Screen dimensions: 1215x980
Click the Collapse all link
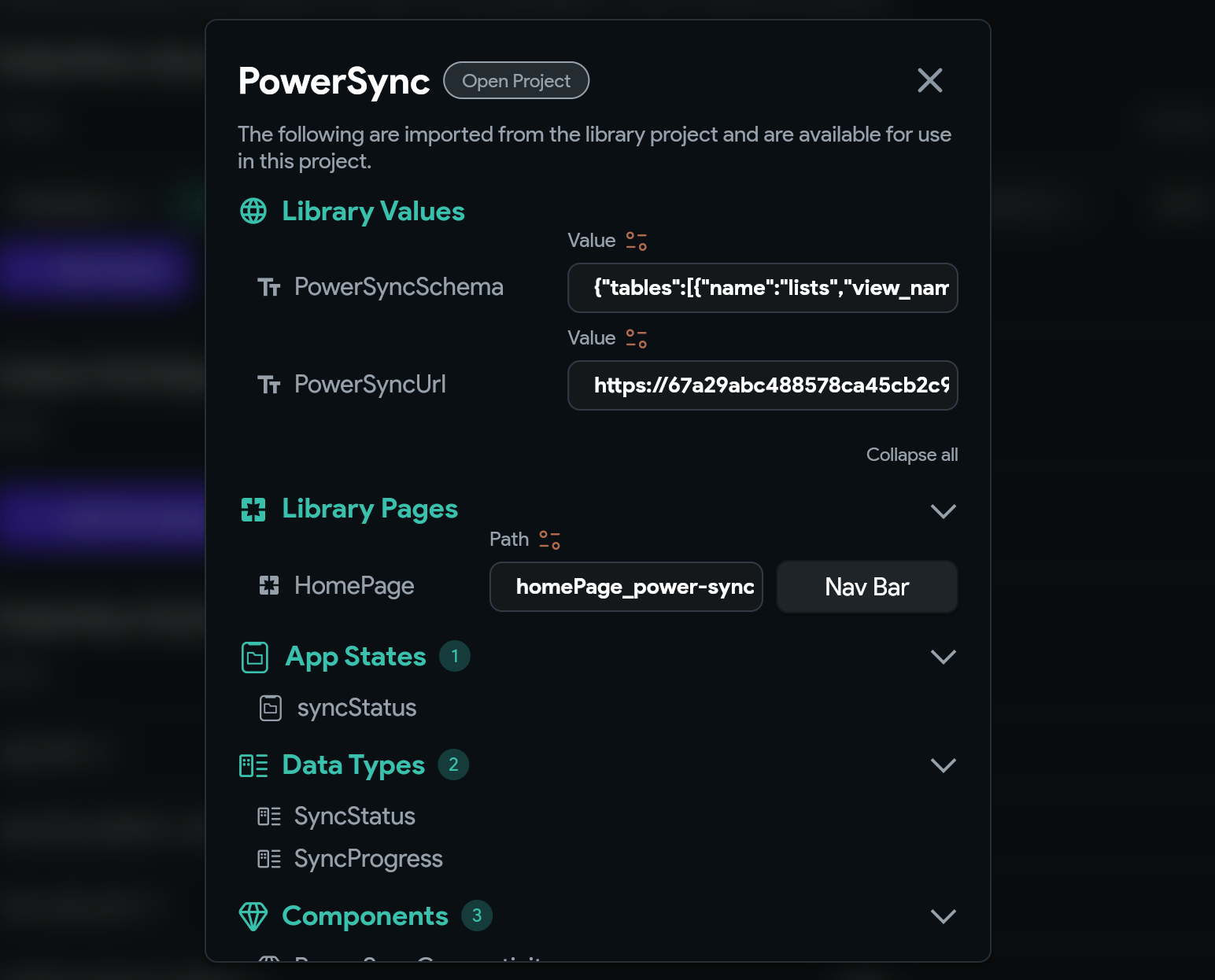coord(912,455)
